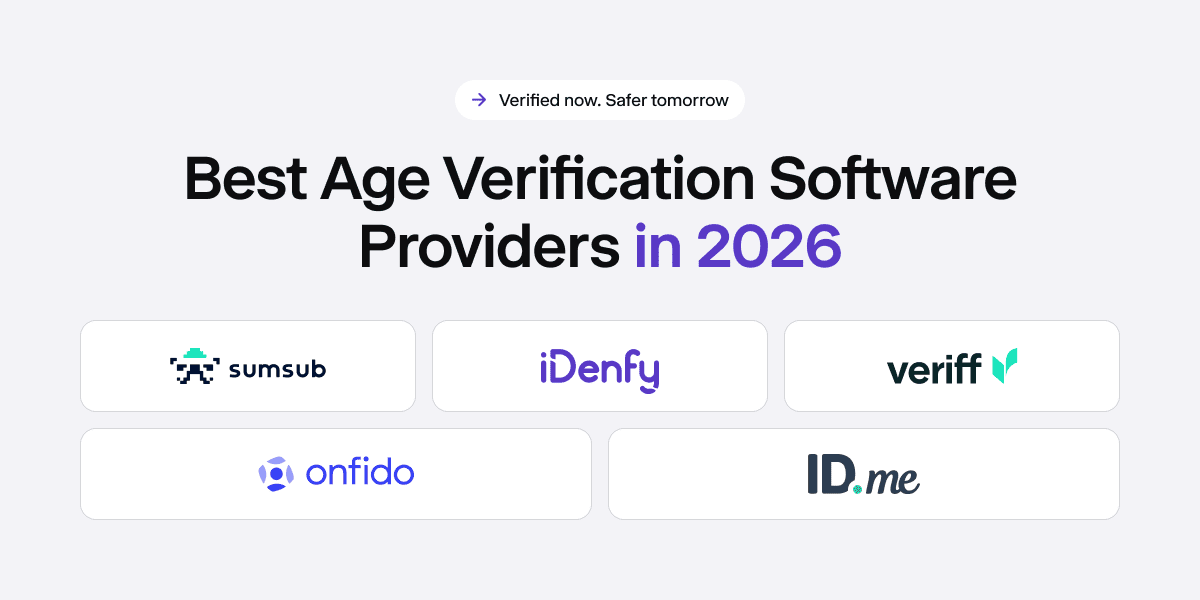Click the green Veriff leaf icon

click(x=1004, y=367)
